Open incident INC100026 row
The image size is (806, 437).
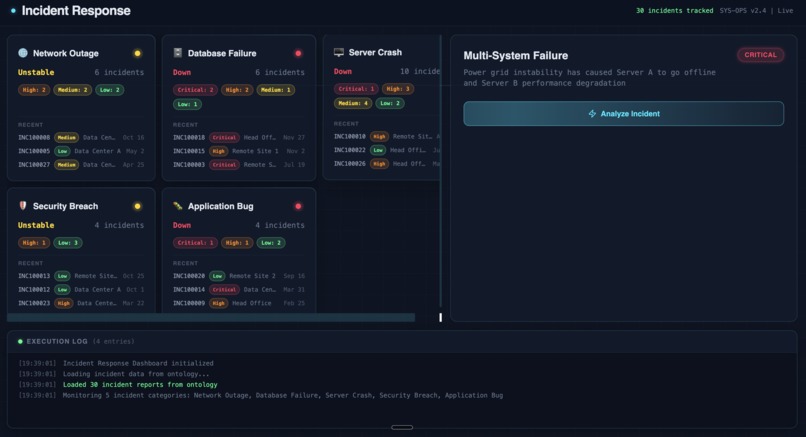pyautogui.click(x=387, y=164)
